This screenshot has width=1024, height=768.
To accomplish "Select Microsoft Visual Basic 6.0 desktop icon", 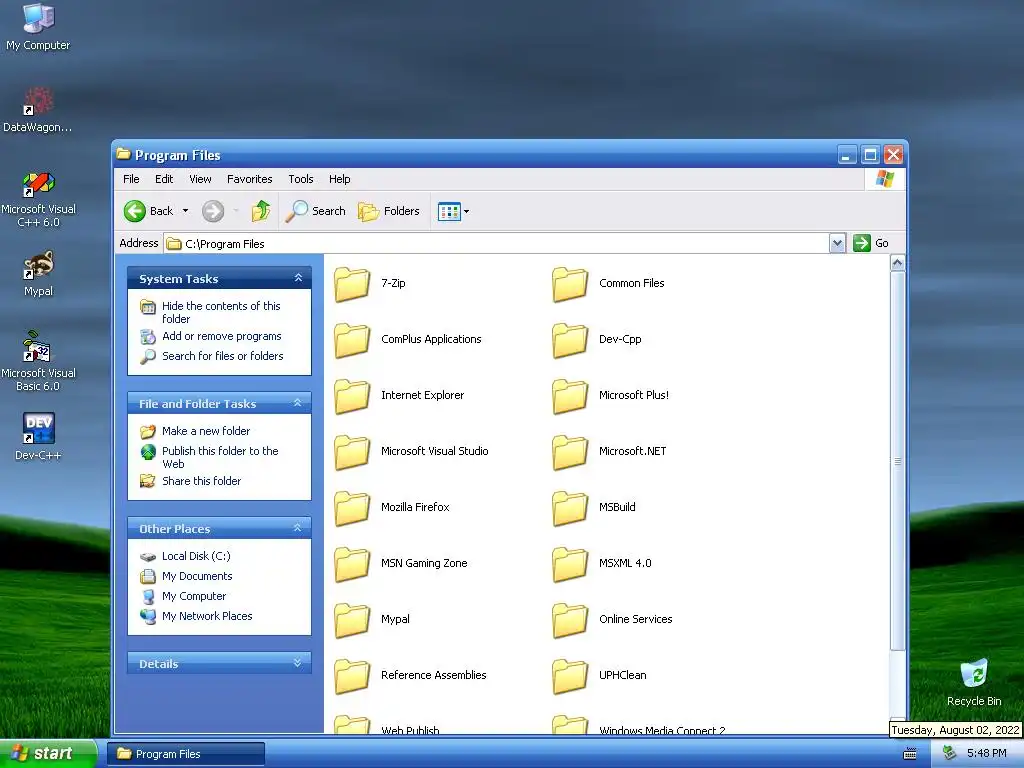I will 38,361.
